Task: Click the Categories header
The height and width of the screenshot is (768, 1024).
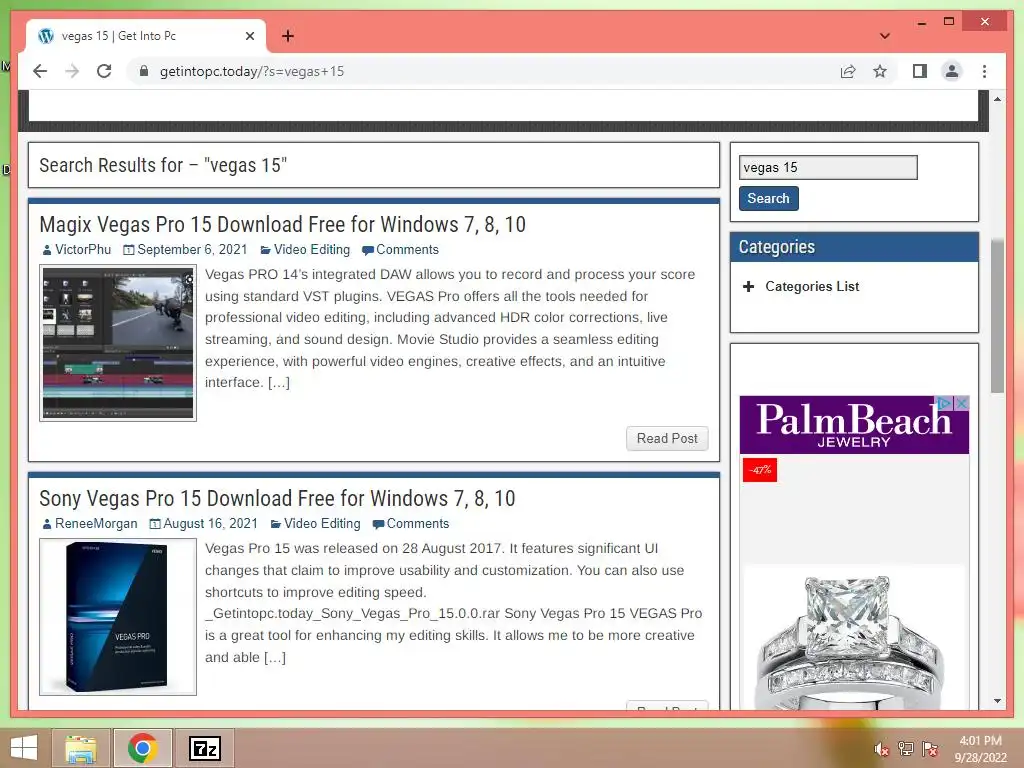Action: click(854, 247)
